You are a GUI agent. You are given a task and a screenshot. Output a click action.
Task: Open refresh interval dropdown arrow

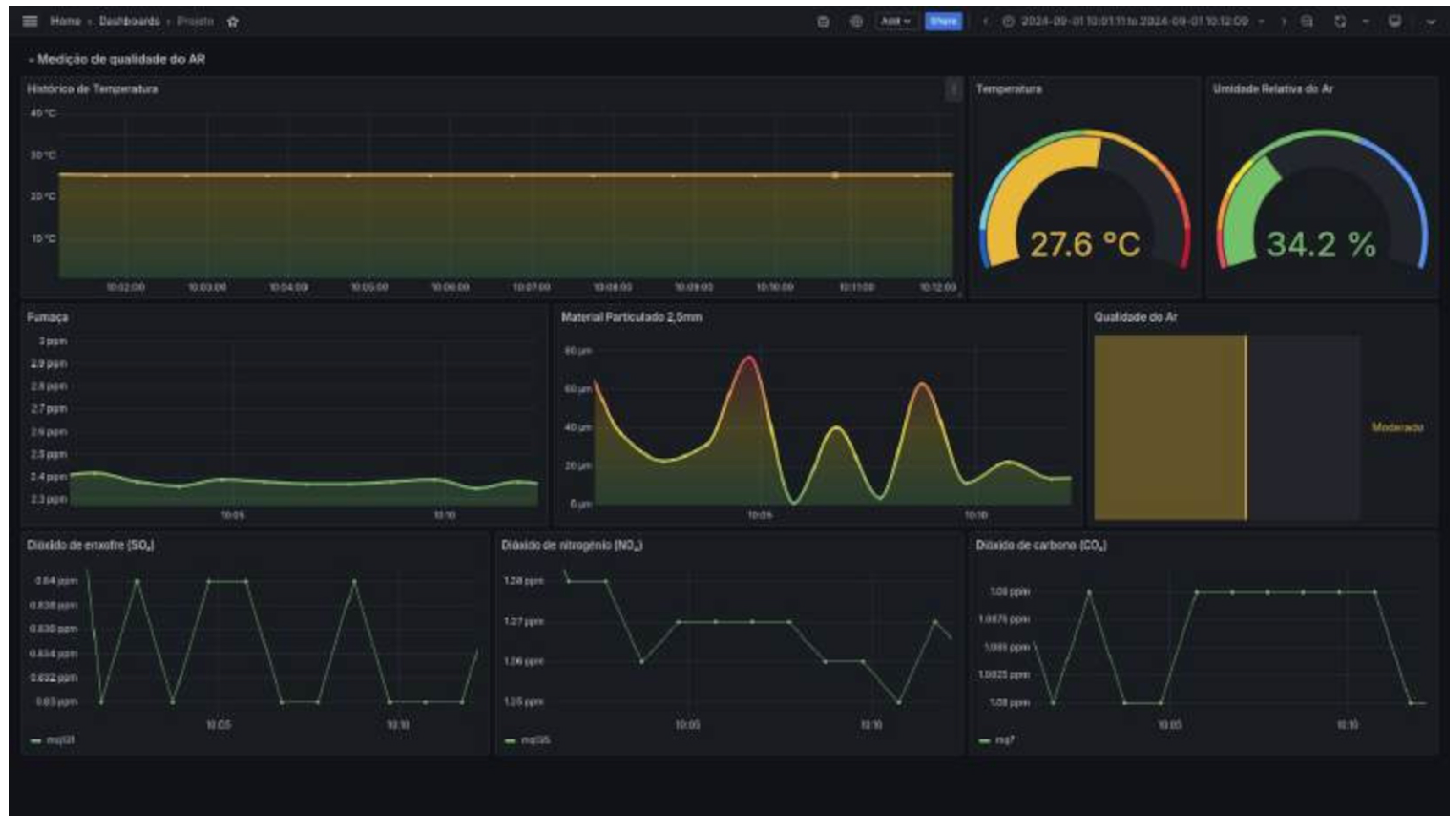(1366, 22)
